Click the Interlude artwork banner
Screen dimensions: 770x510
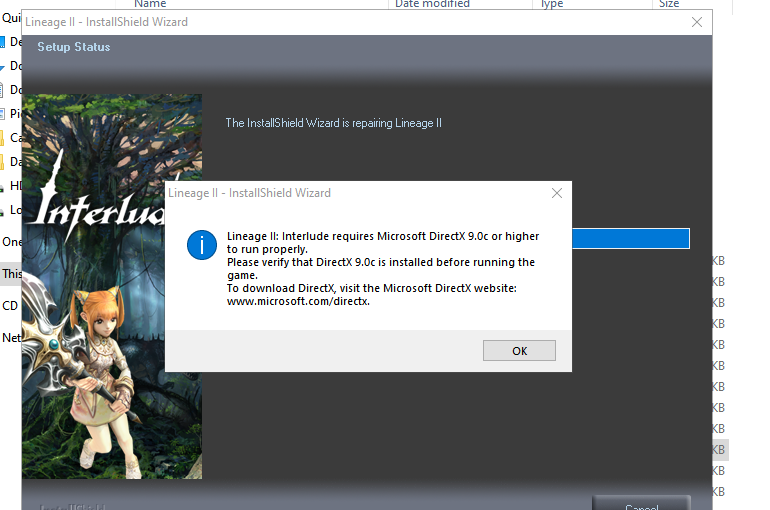pyautogui.click(x=112, y=286)
